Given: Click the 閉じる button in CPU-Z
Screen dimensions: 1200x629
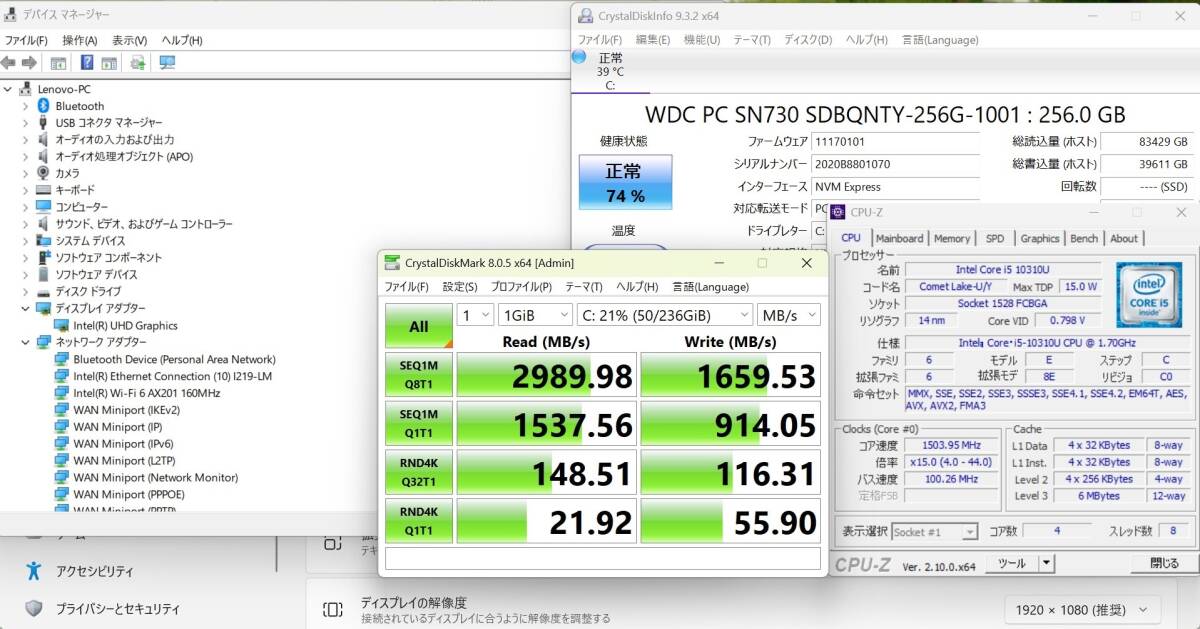Looking at the screenshot, I should click(1164, 564).
